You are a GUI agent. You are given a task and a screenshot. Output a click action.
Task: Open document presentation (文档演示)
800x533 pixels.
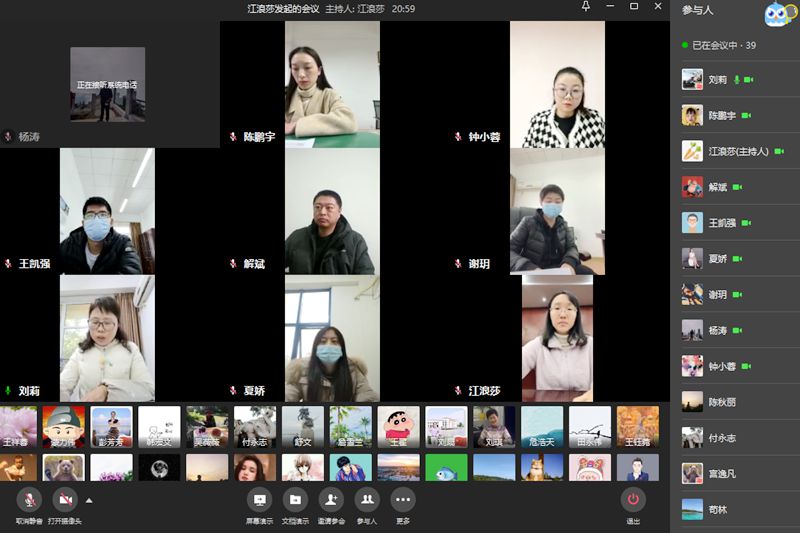tap(295, 499)
